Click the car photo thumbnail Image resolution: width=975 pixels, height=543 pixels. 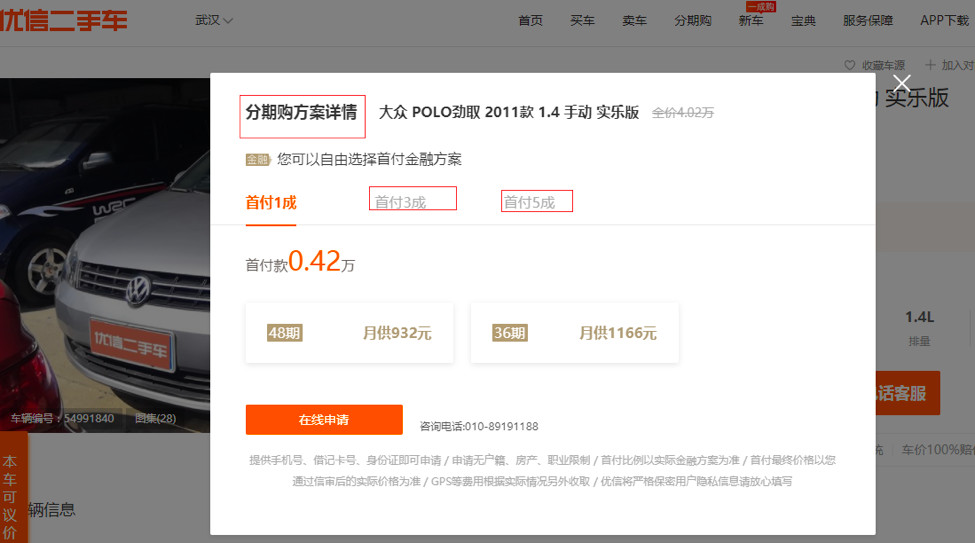[105, 255]
